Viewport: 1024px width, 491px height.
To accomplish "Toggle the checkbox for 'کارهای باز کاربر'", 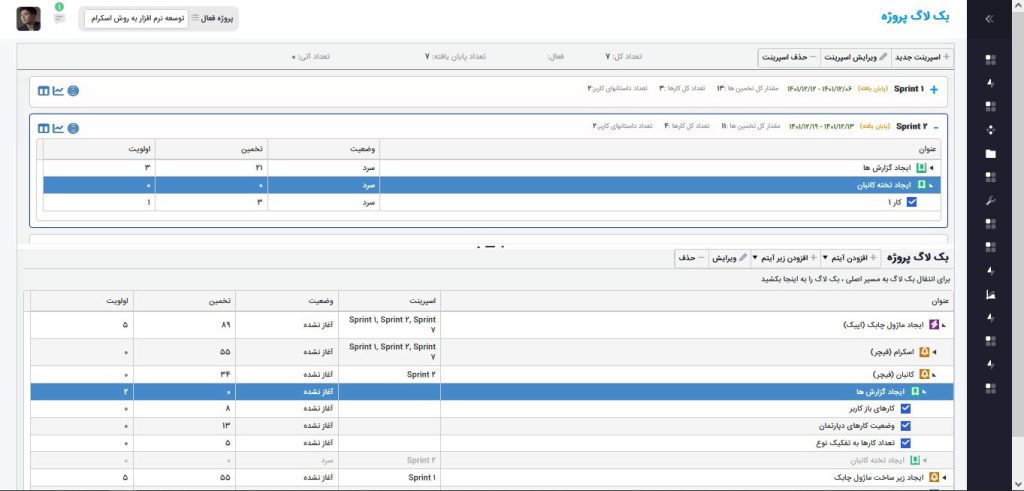I will pyautogui.click(x=906, y=408).
